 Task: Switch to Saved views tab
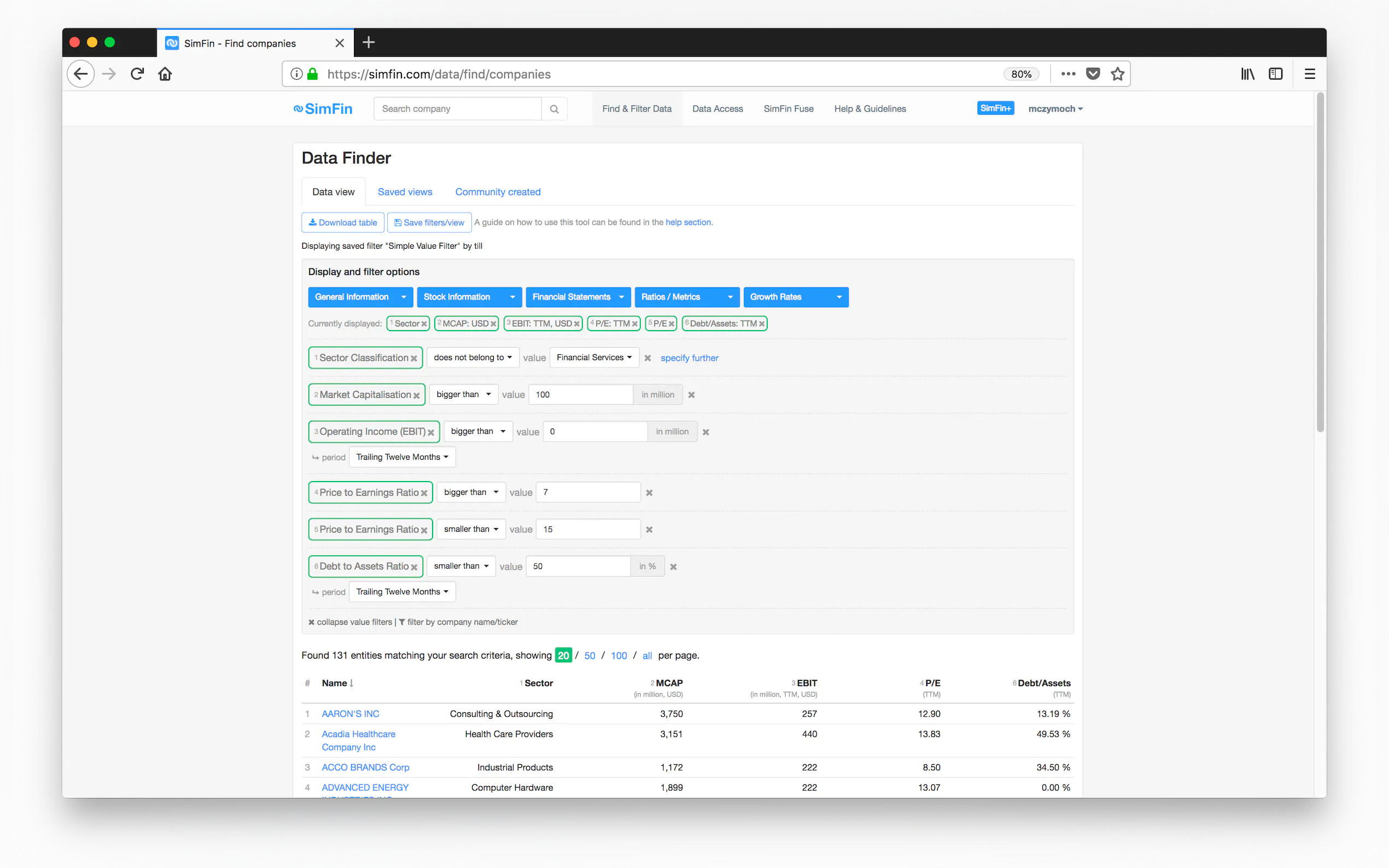point(405,192)
